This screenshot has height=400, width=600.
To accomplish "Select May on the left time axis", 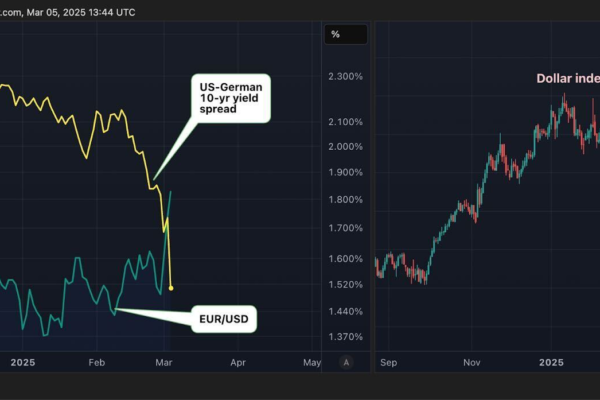I will 311,362.
